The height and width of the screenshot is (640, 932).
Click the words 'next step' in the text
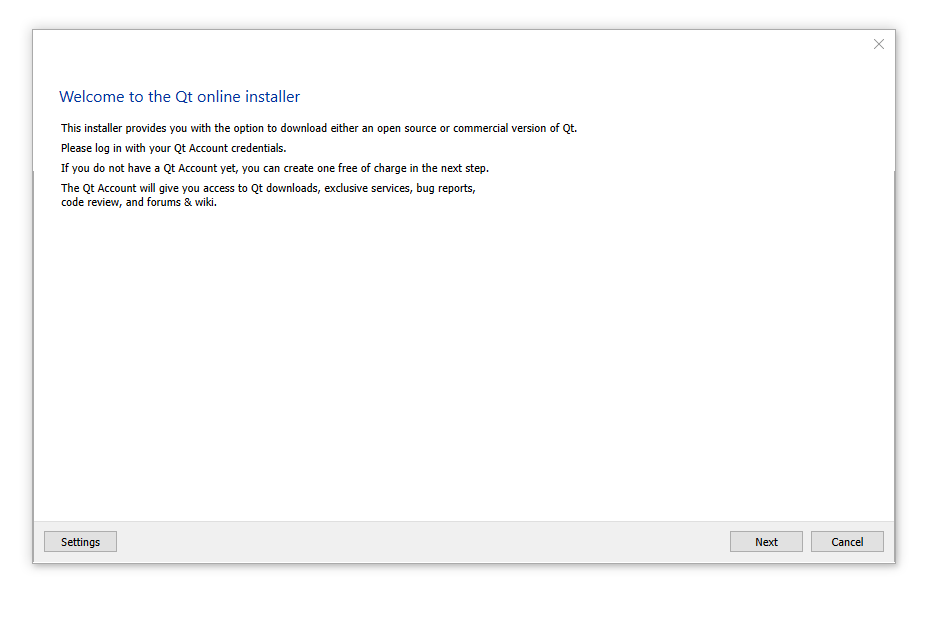pos(462,168)
